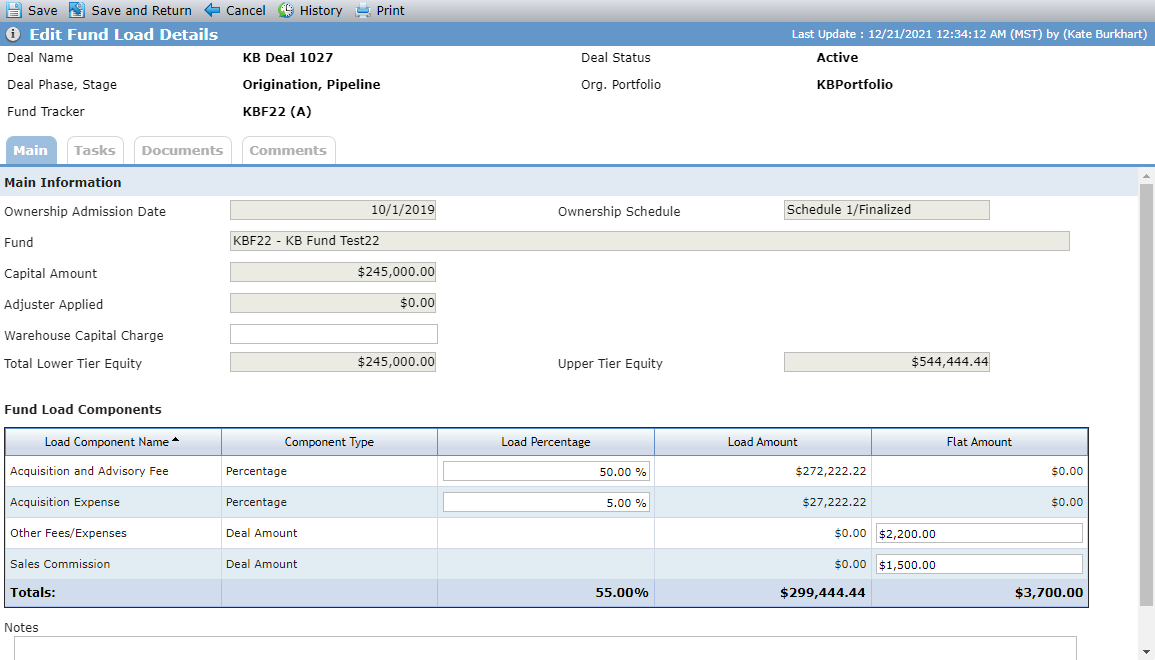The height and width of the screenshot is (660, 1155).
Task: Click the Totals 55.00% percentage
Action: point(622,593)
